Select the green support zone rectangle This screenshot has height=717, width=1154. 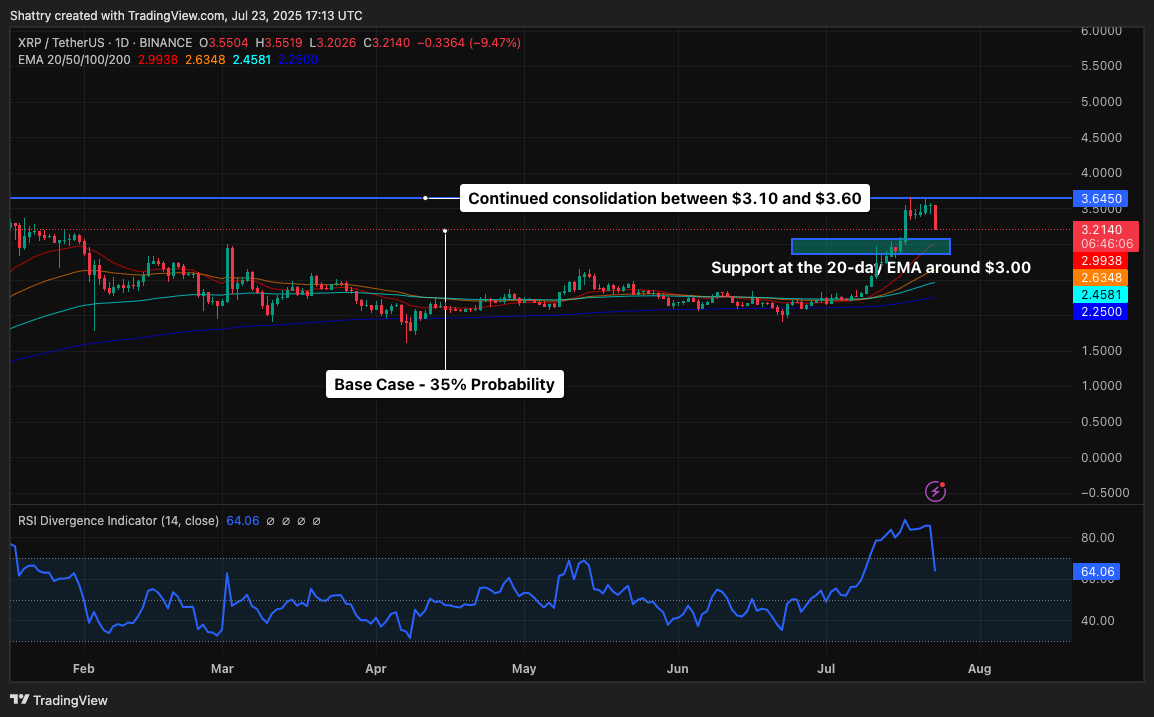(x=870, y=246)
